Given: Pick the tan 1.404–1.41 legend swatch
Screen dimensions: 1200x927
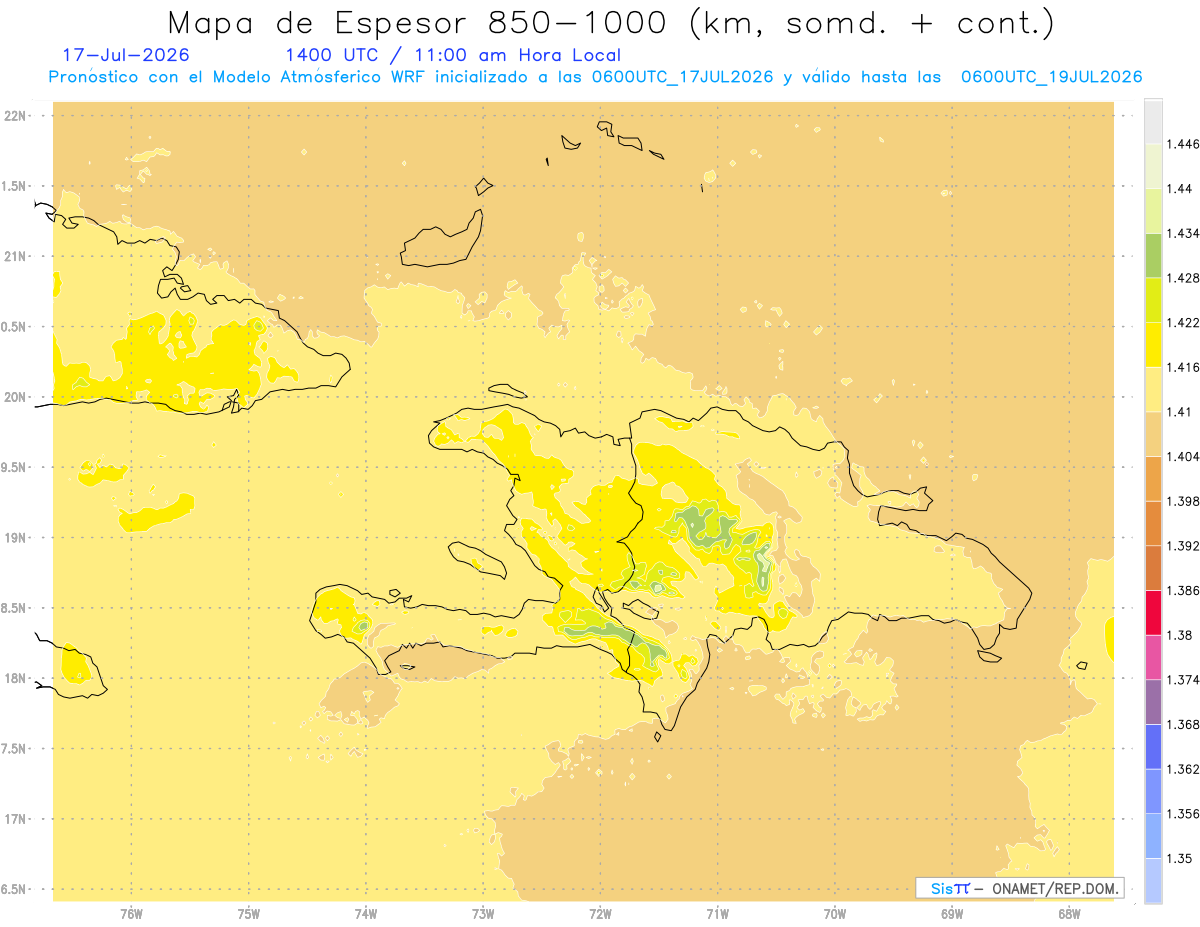Looking at the screenshot, I should pyautogui.click(x=1153, y=433).
